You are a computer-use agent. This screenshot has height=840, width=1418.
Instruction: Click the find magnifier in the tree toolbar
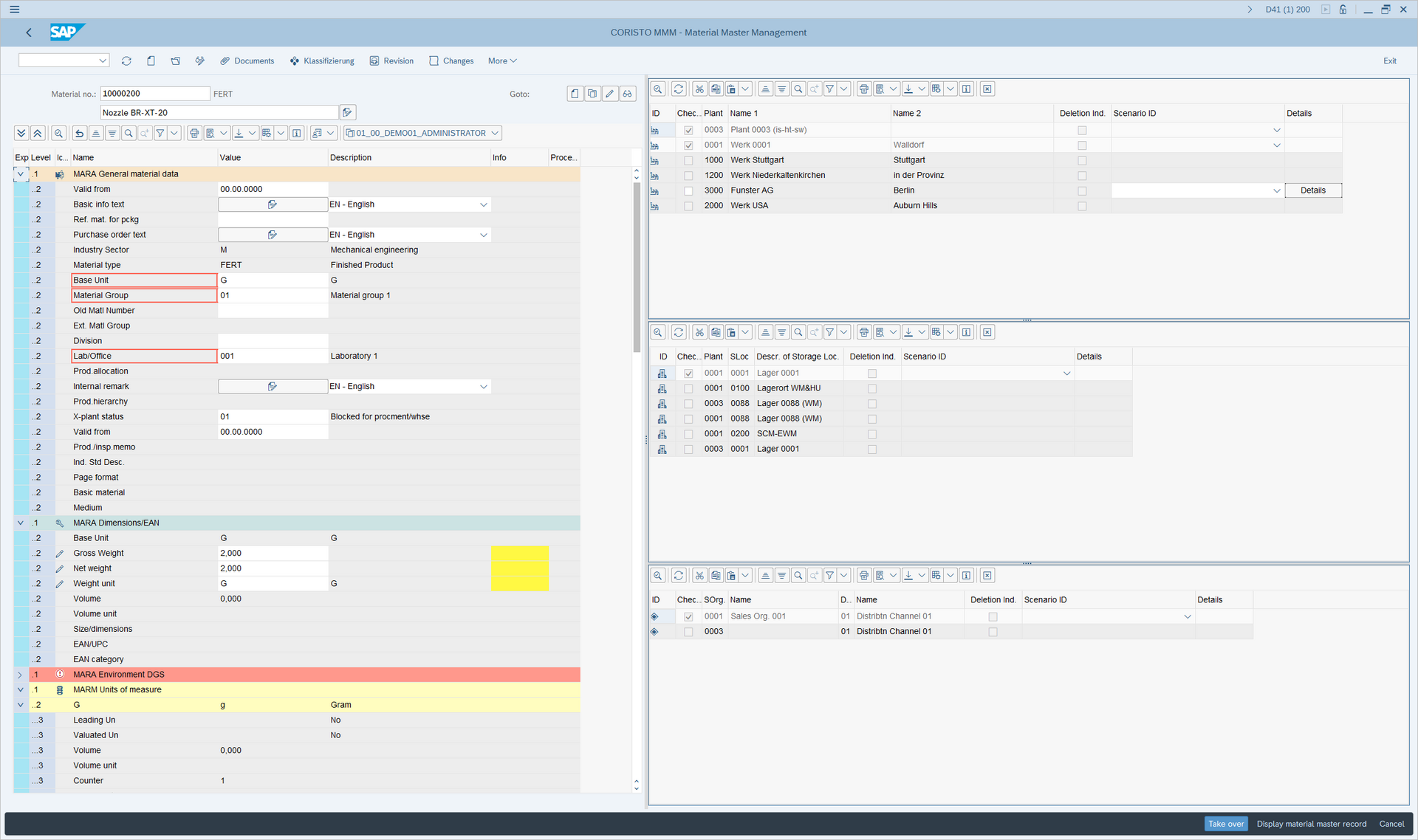click(x=129, y=133)
